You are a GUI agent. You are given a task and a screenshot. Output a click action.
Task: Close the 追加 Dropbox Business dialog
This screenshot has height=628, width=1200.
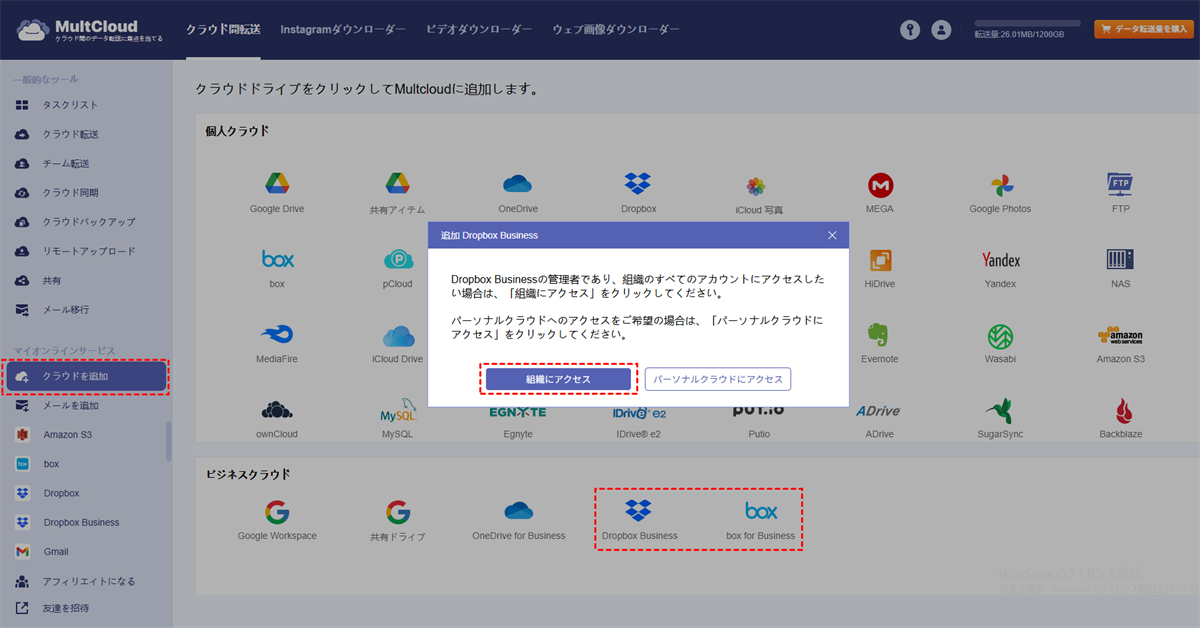(x=832, y=235)
